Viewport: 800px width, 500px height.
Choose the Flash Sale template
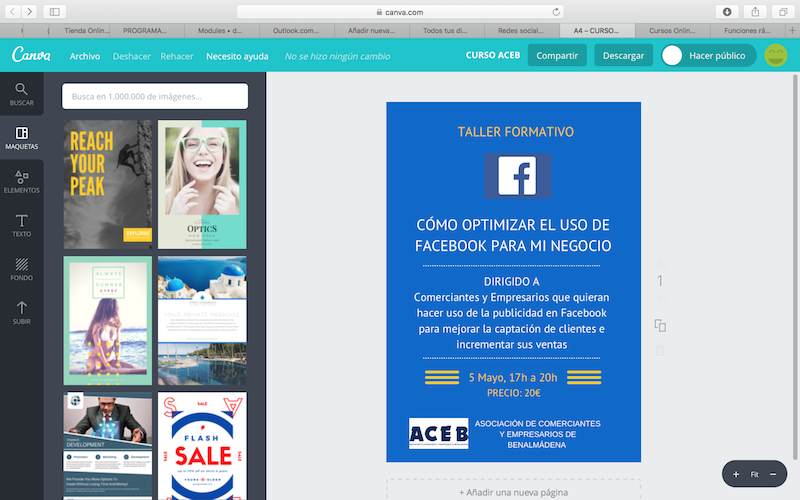[202, 446]
